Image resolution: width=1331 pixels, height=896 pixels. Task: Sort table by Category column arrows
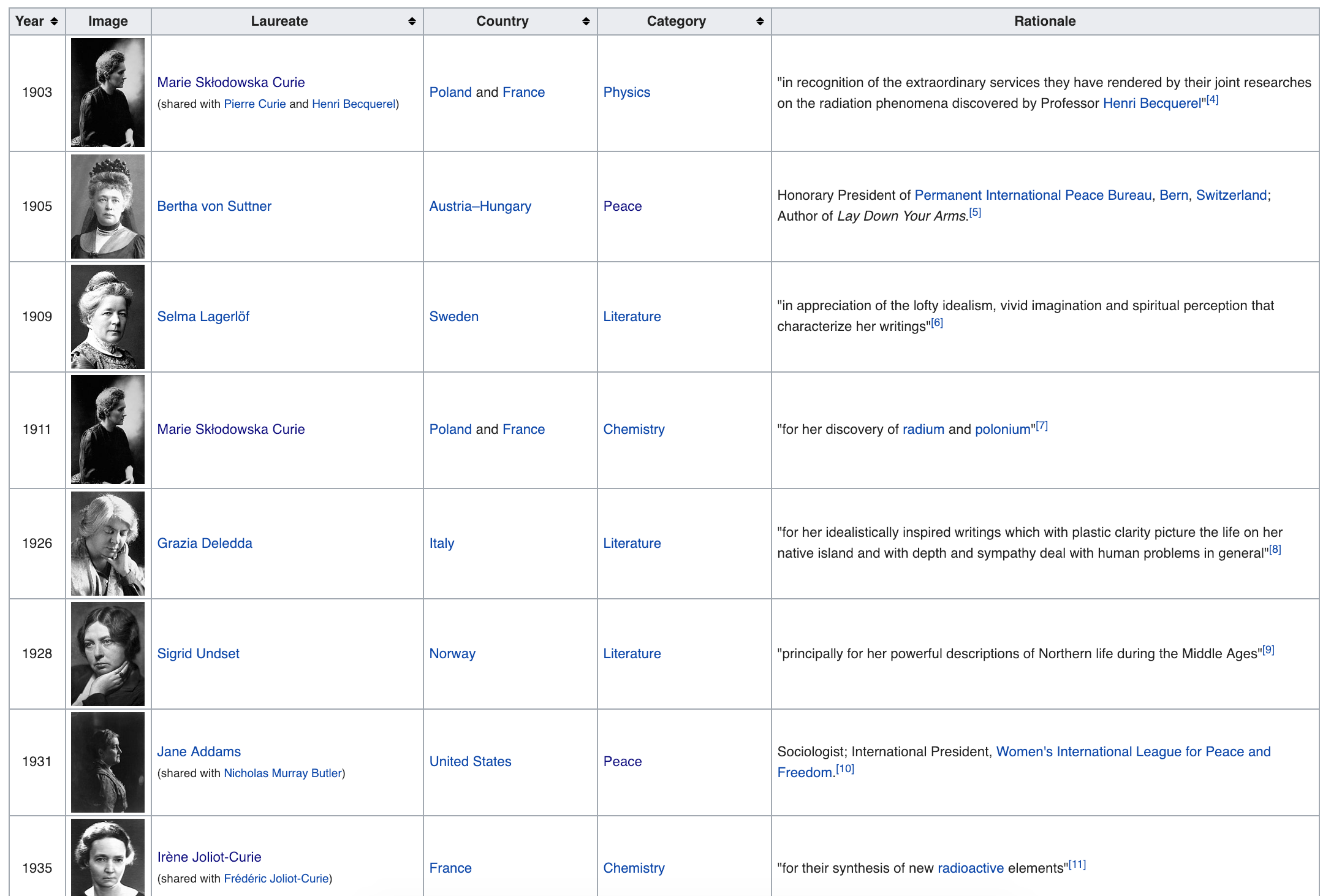tap(760, 21)
